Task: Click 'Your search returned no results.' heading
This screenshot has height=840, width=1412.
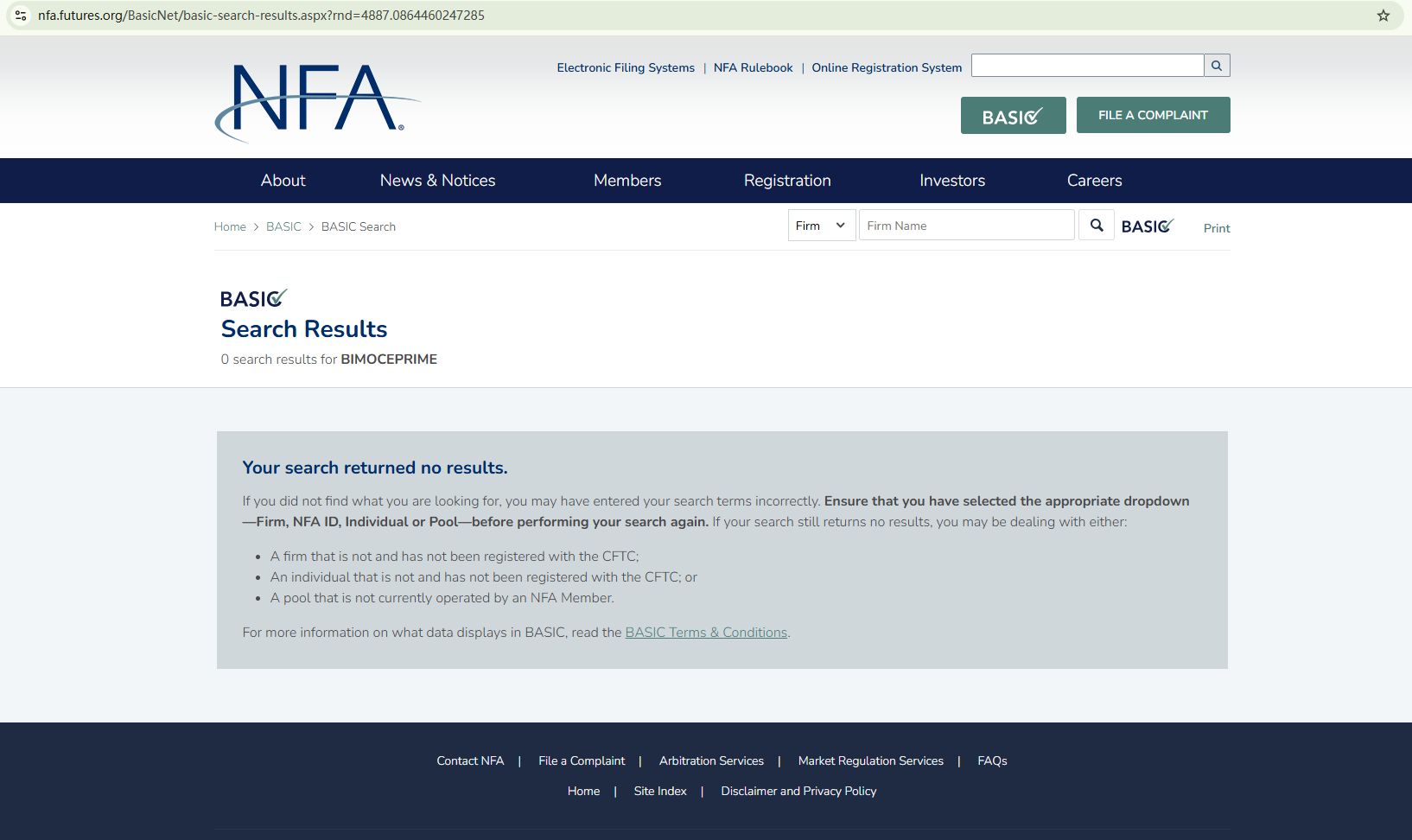Action: tap(375, 468)
